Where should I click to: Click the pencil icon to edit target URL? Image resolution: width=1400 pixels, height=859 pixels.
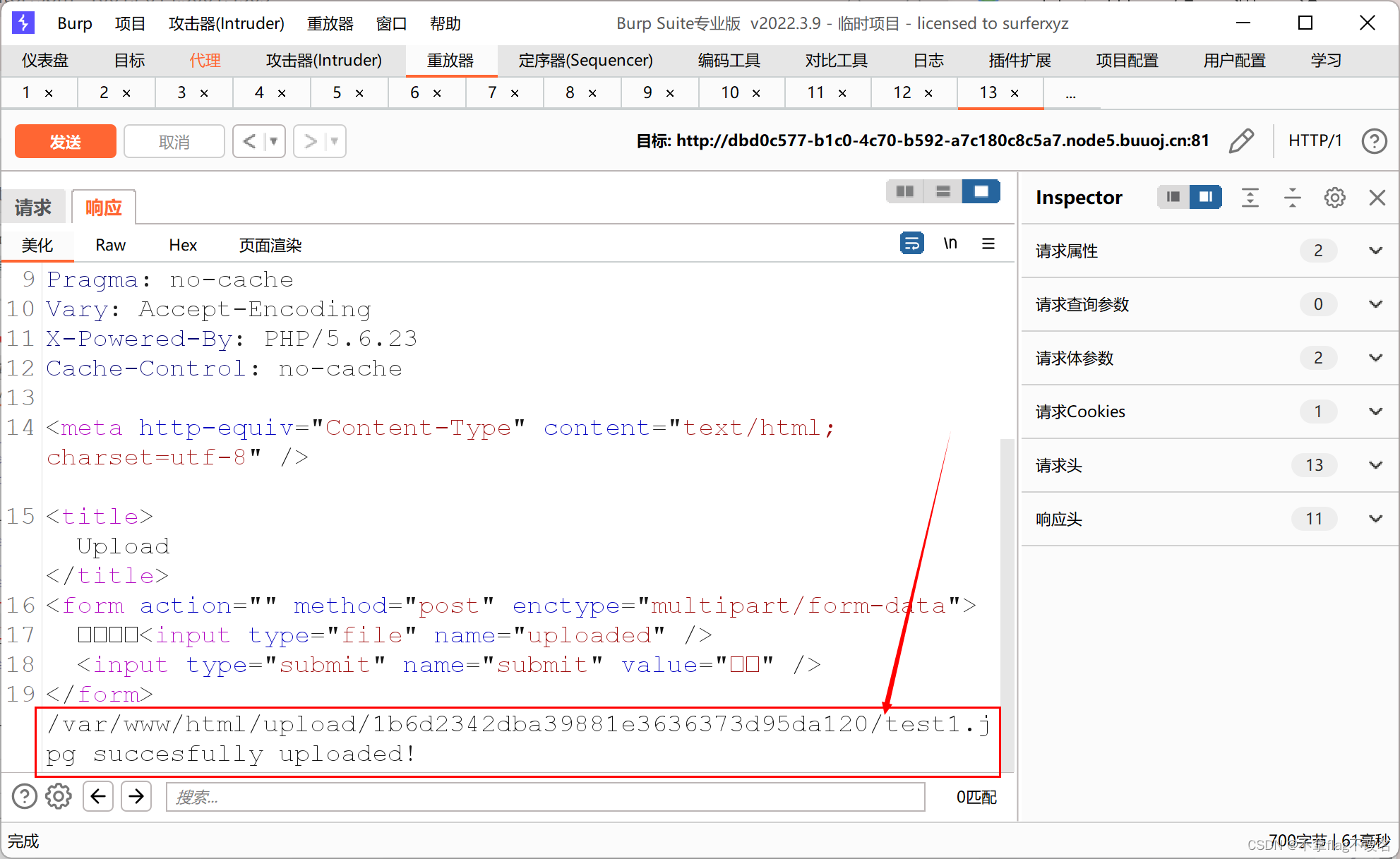point(1242,140)
